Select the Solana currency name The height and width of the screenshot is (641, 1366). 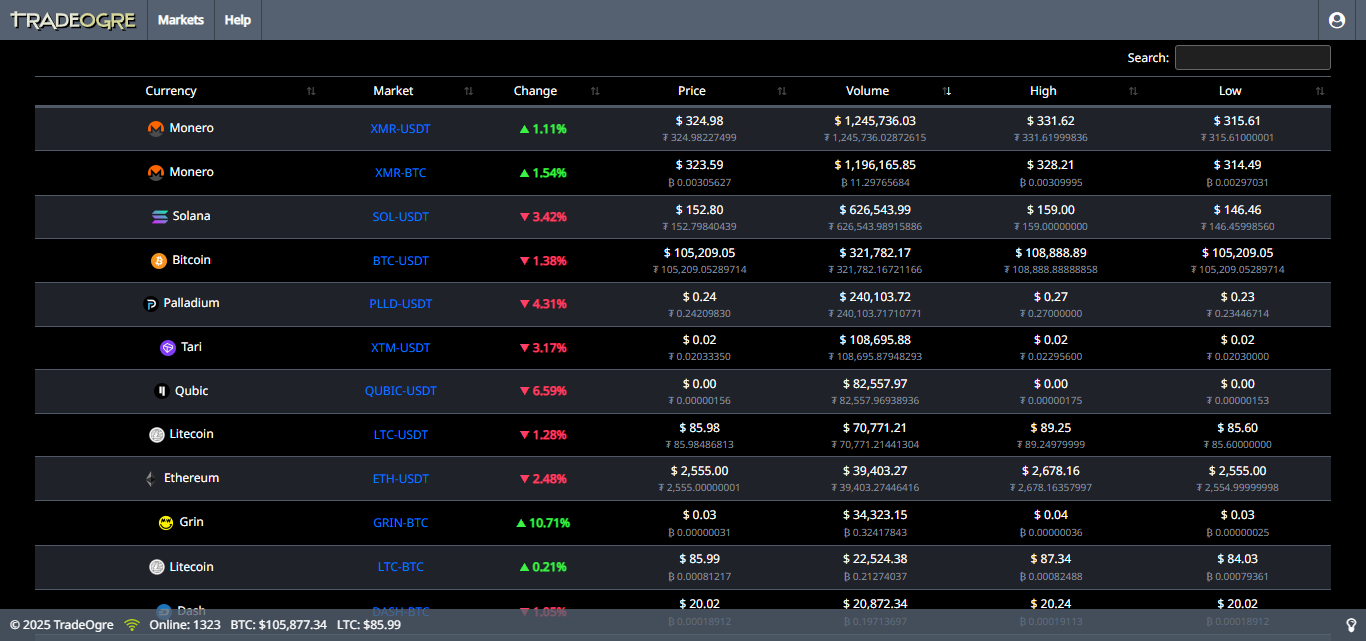pyautogui.click(x=192, y=216)
